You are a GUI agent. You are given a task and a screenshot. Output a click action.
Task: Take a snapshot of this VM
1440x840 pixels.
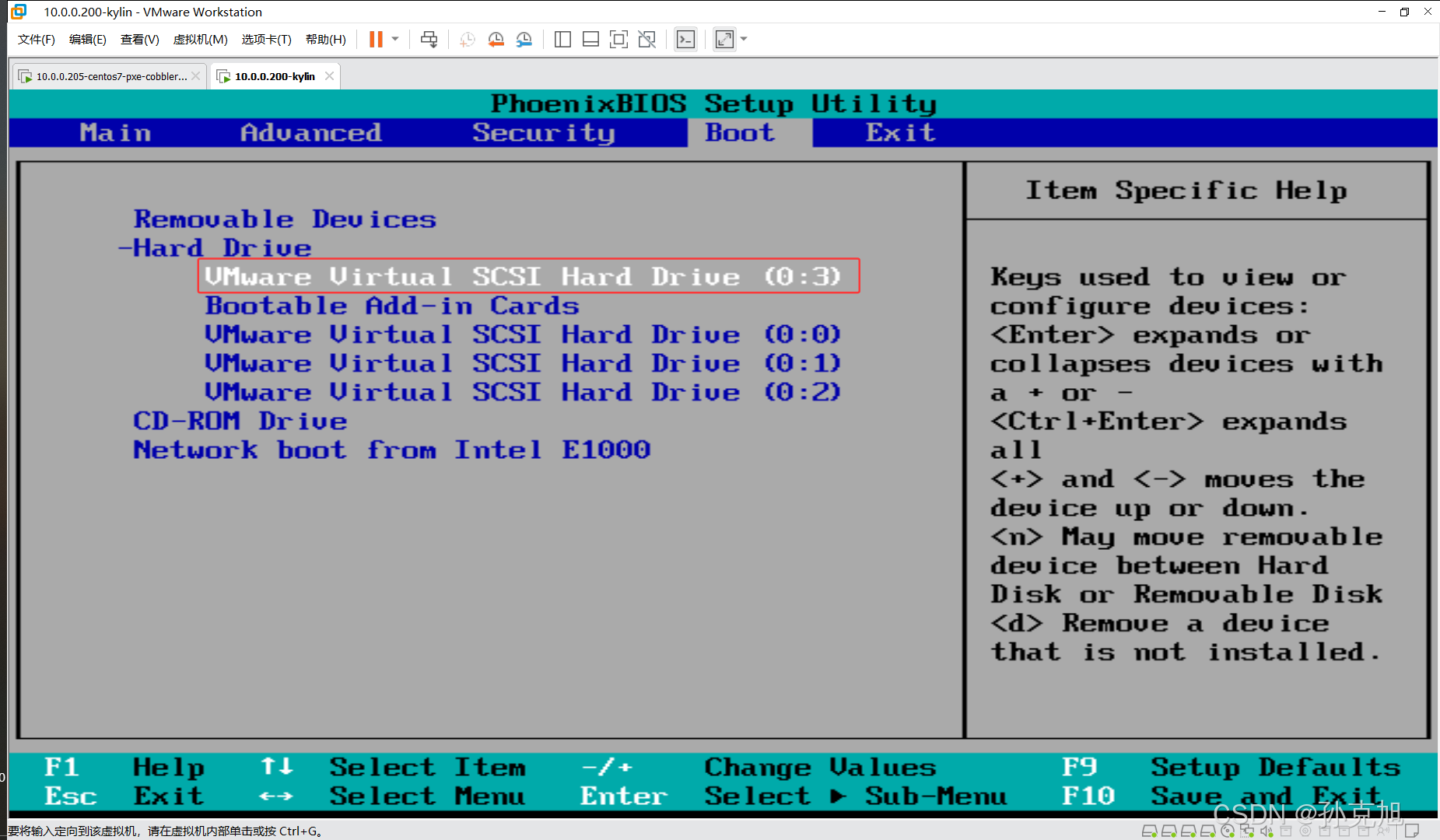click(x=467, y=39)
